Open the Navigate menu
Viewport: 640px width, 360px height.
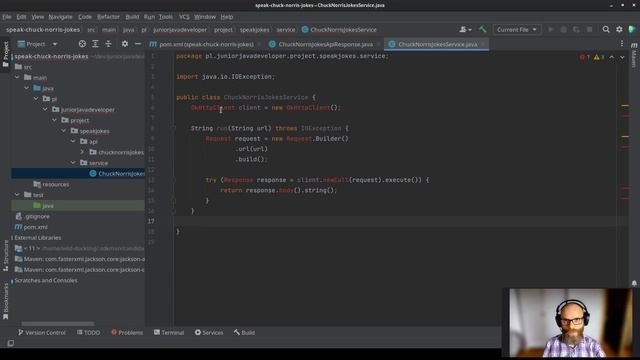coord(60,17)
